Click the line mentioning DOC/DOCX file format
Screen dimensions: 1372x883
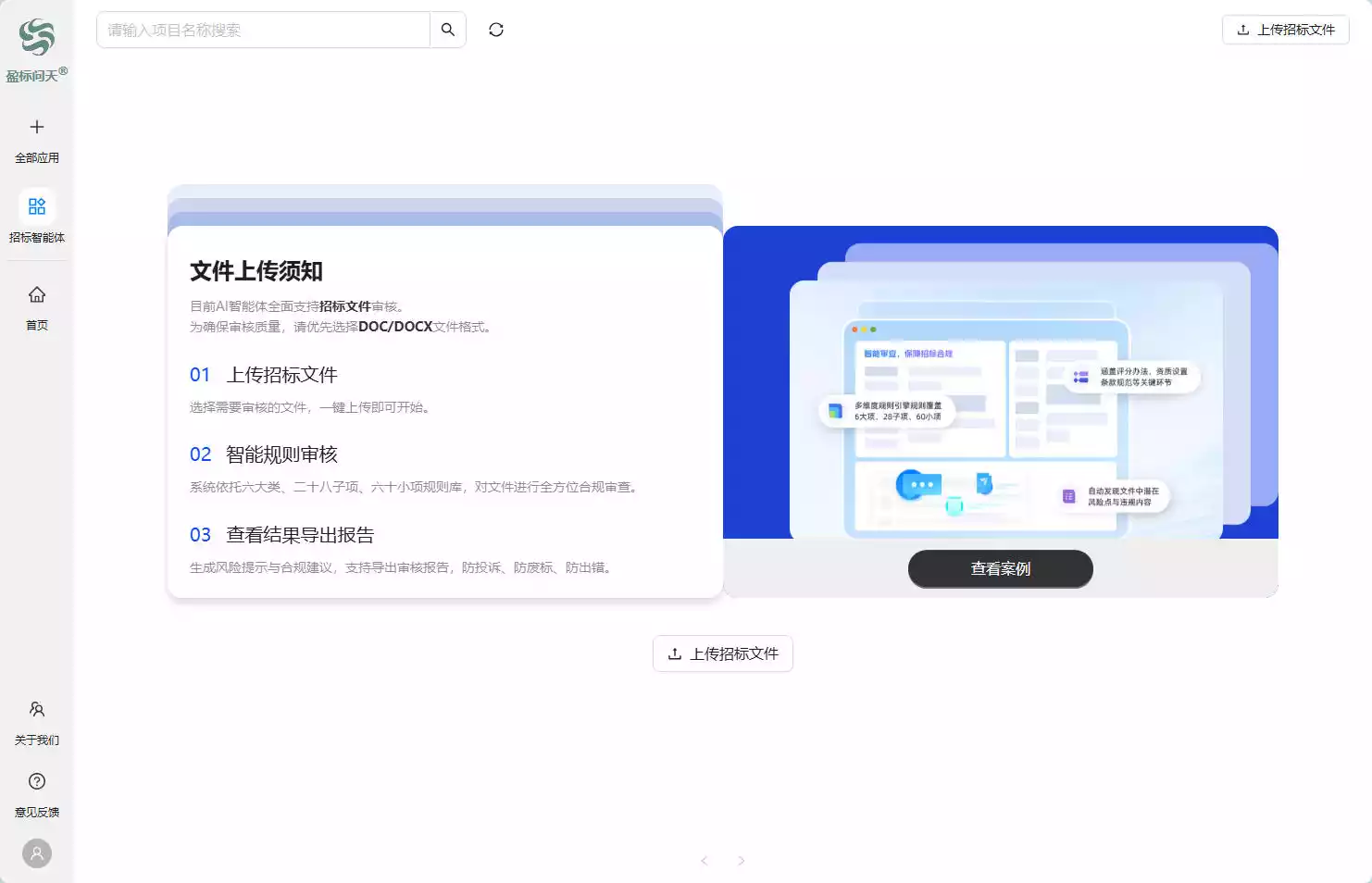[343, 327]
